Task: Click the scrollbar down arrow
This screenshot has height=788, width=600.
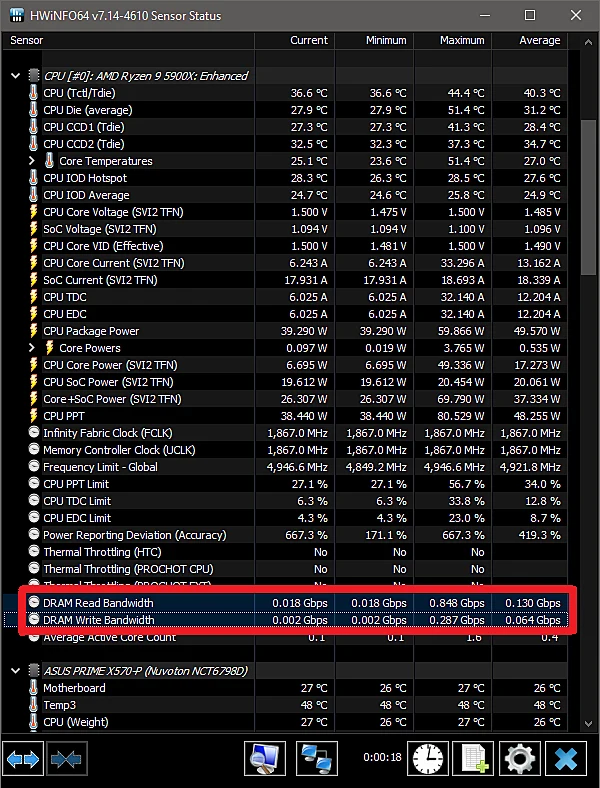Action: [588, 724]
